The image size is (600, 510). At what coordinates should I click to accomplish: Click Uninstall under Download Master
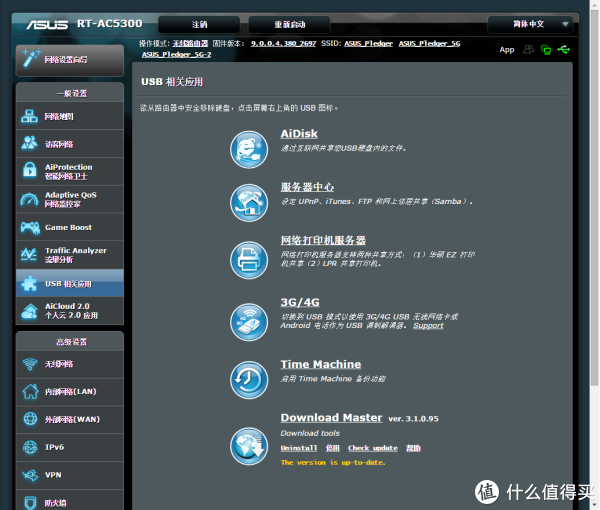(x=299, y=448)
